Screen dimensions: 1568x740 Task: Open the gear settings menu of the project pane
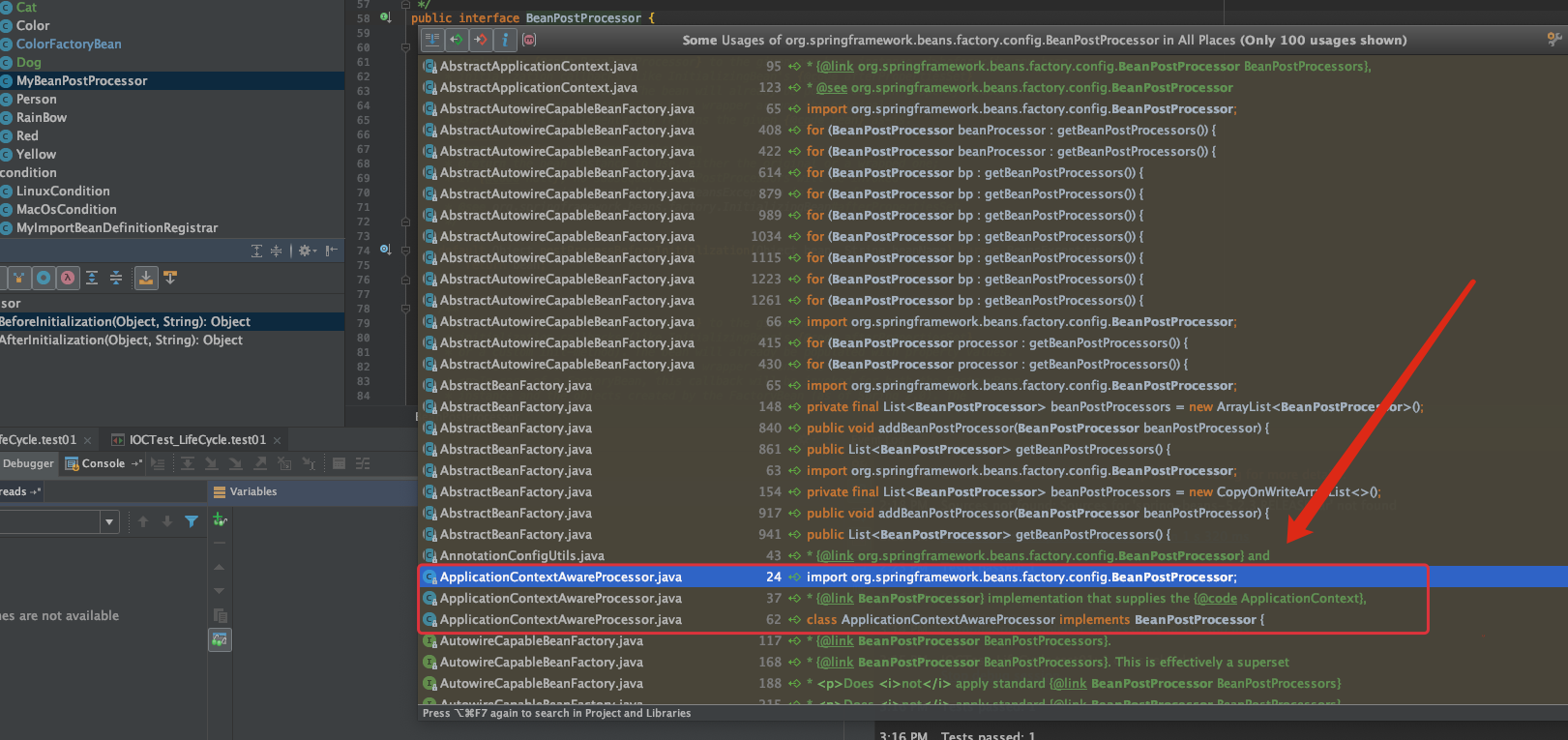coord(307,251)
